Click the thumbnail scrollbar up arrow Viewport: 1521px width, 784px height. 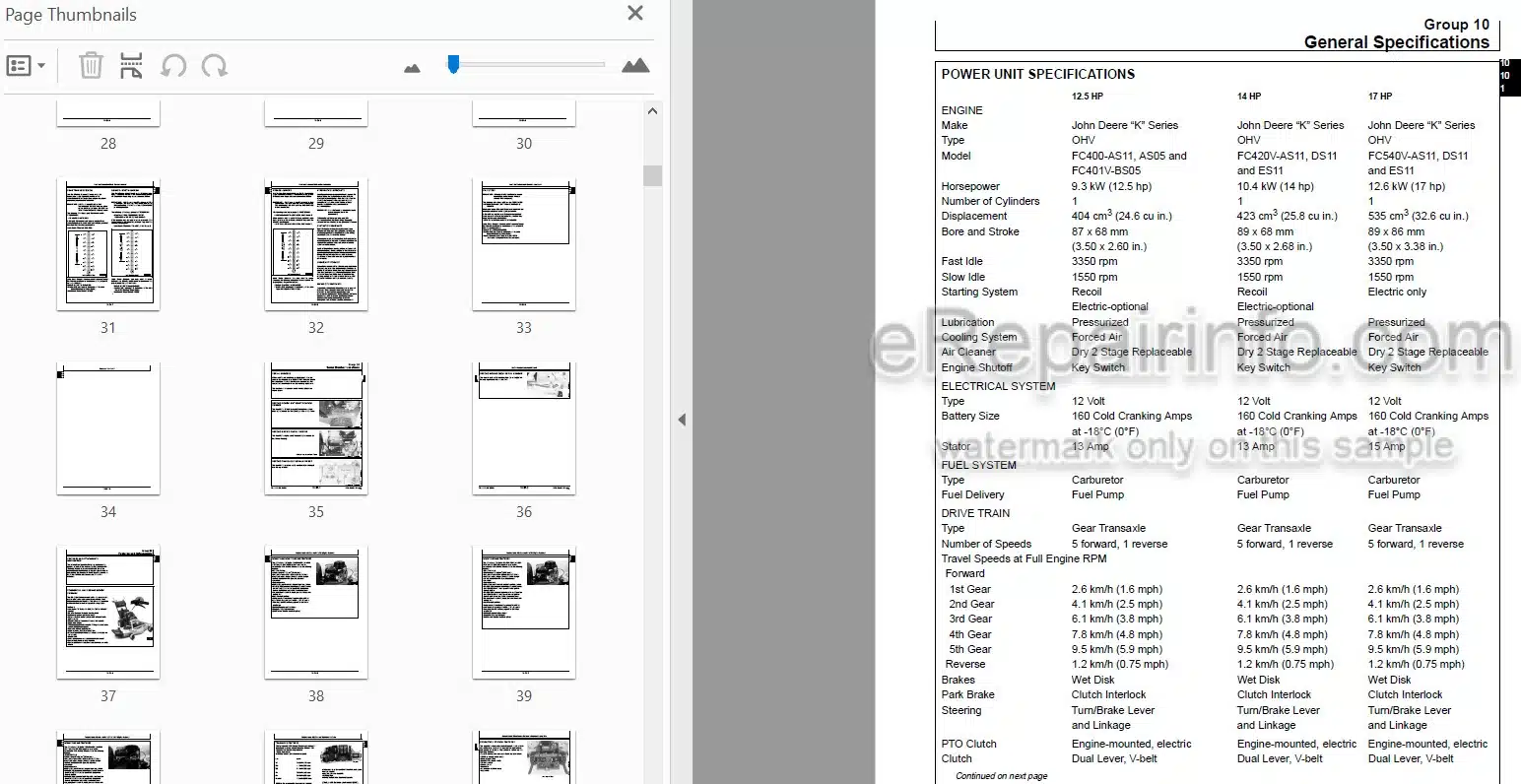[652, 111]
